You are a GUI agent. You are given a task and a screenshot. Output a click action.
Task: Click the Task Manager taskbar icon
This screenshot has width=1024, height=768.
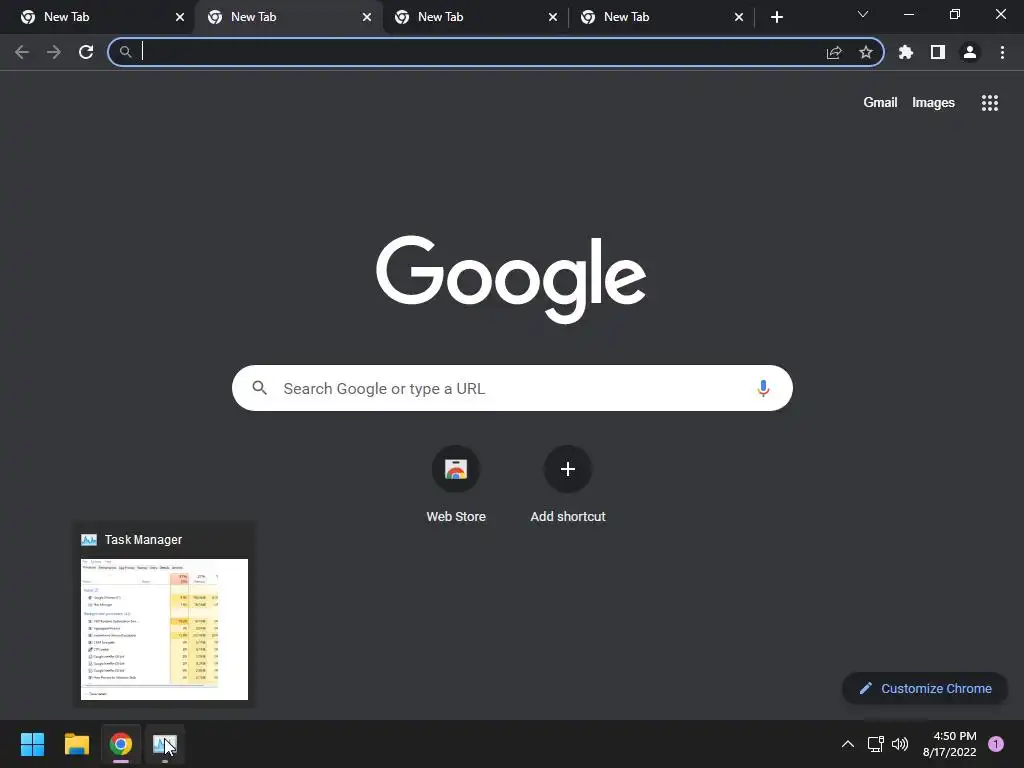(x=165, y=744)
